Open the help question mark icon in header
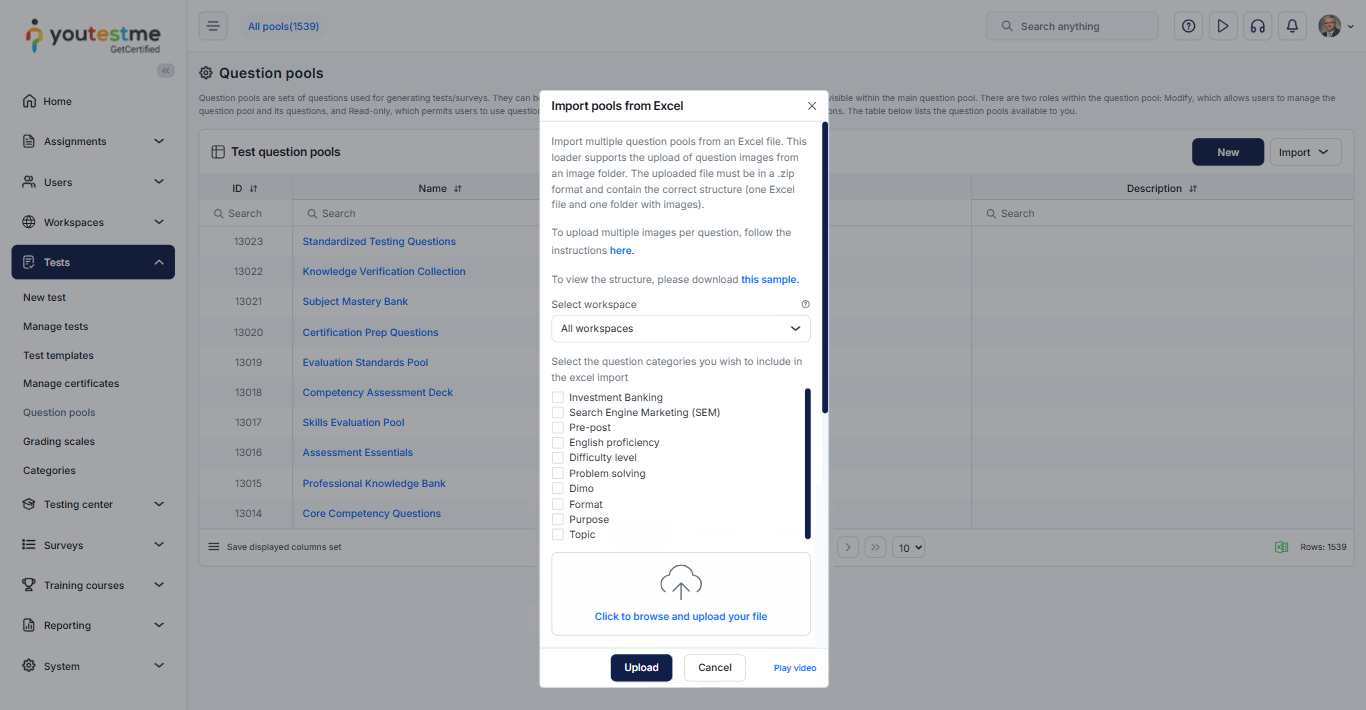Screen dimensions: 1366x710 (x=1188, y=26)
